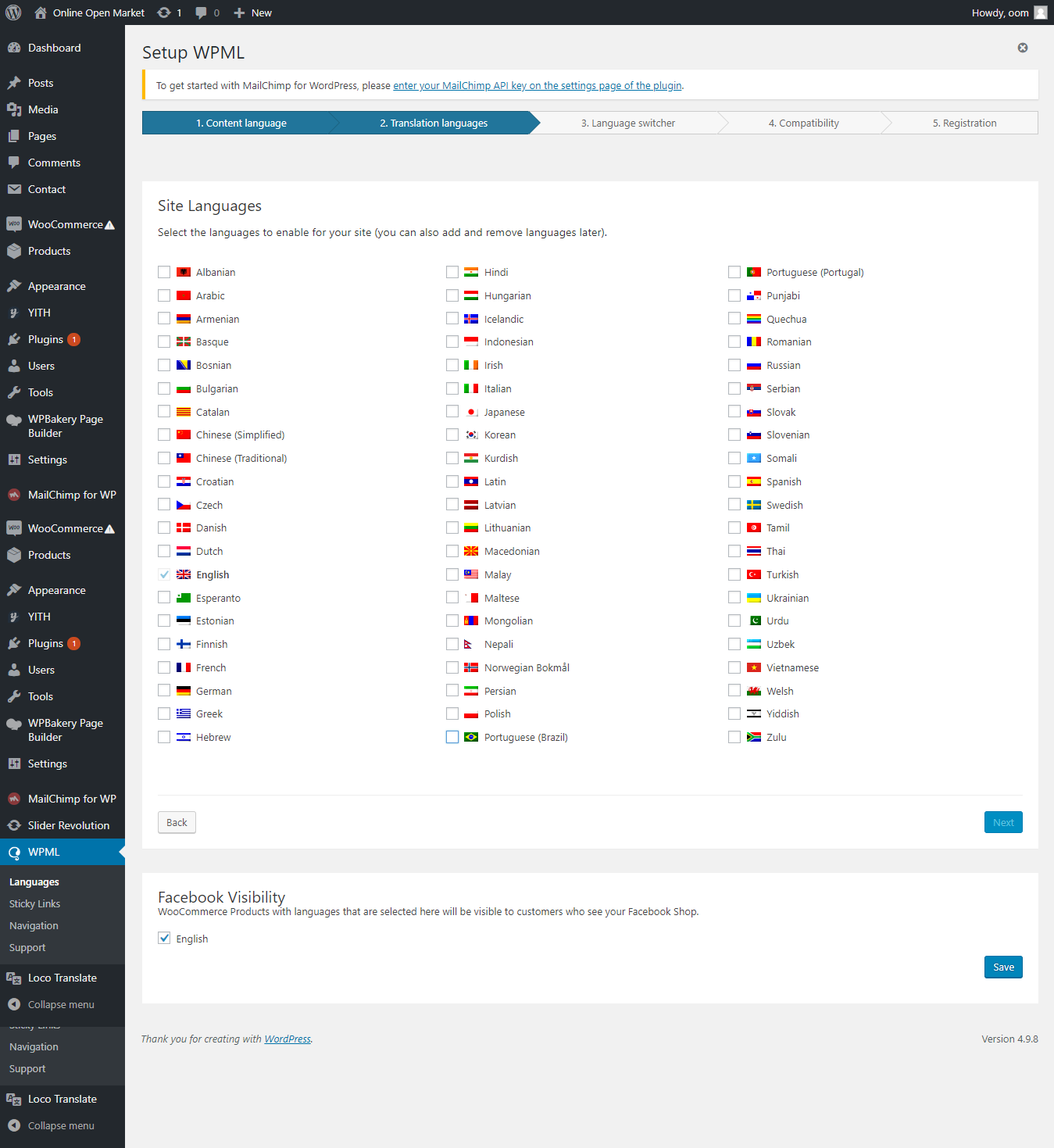This screenshot has height=1148, width=1054.
Task: Open Languages submenu under WPML
Action: coord(34,882)
